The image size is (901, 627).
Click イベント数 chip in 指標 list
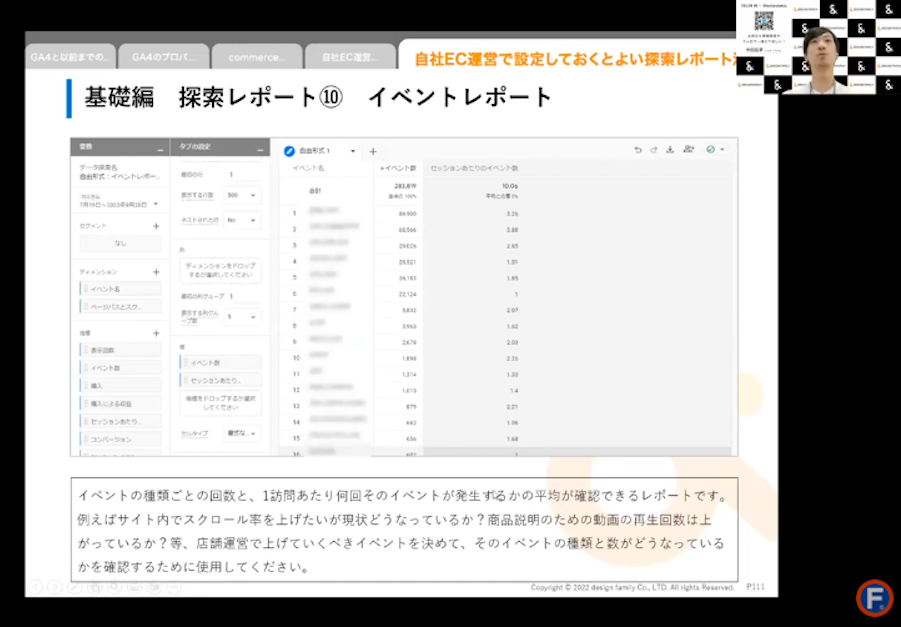tap(120, 368)
